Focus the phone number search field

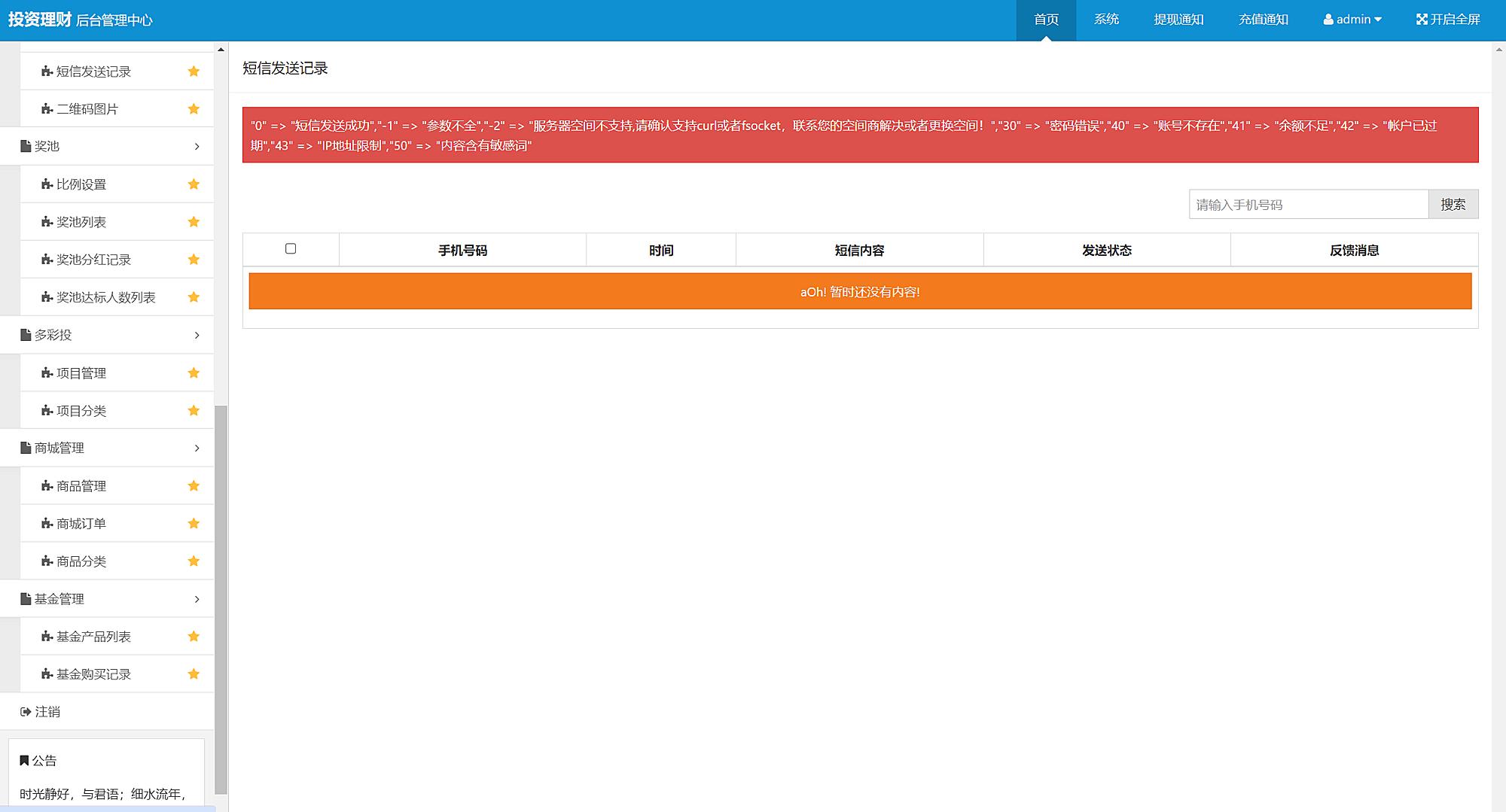pos(1308,205)
